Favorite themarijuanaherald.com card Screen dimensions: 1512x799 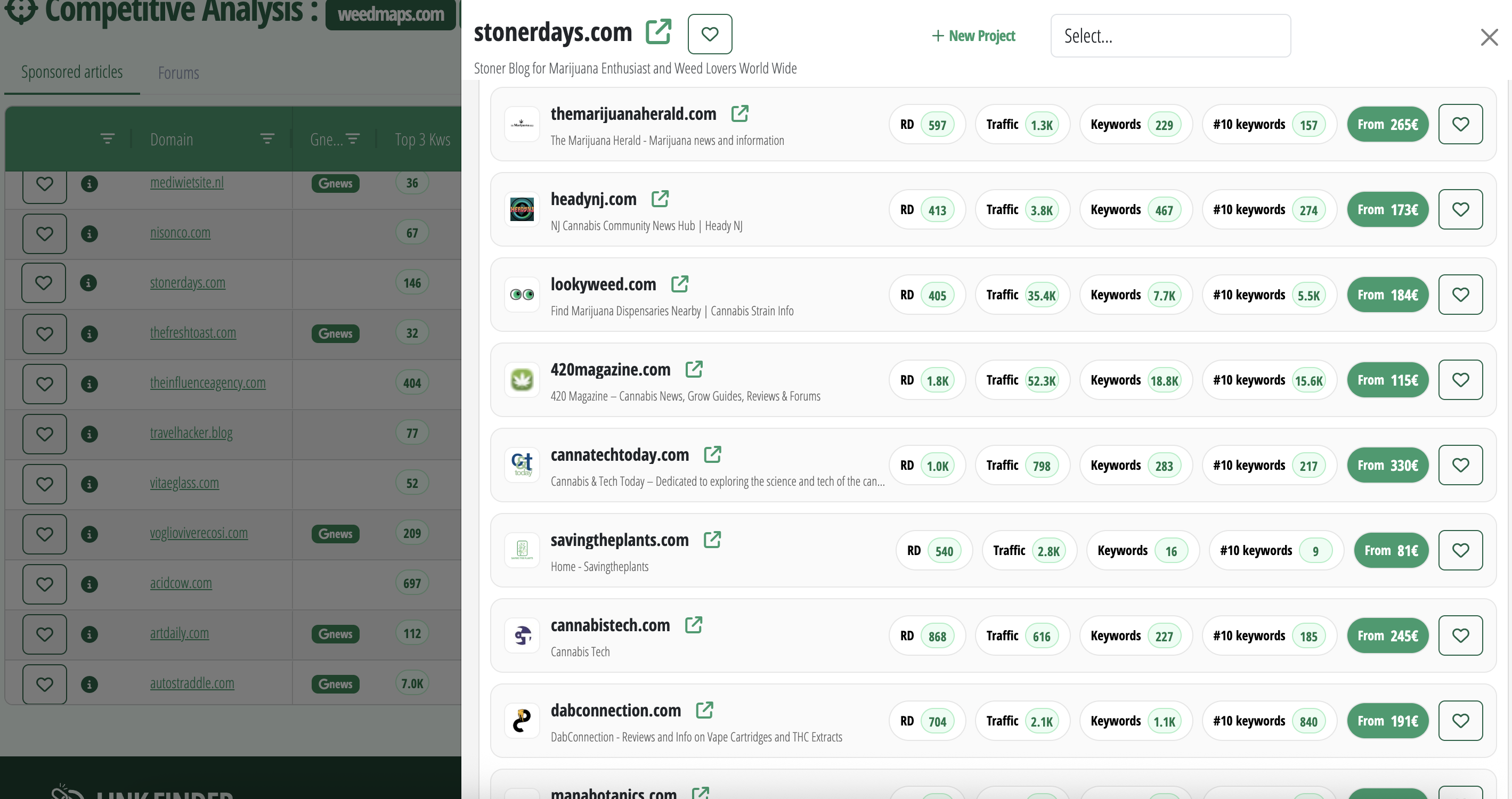pos(1460,124)
